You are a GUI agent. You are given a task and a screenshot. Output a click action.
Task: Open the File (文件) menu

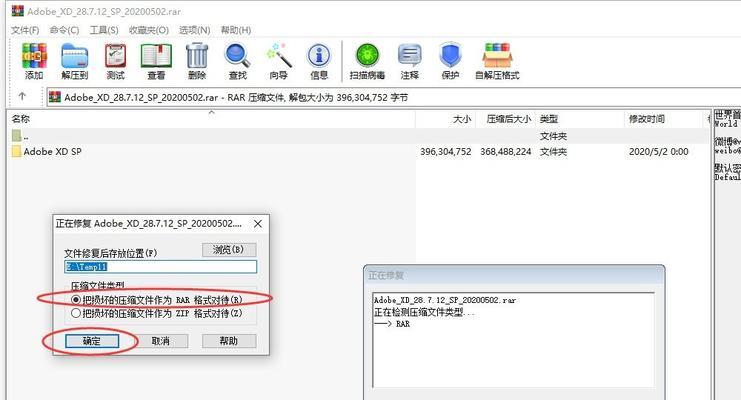point(25,30)
